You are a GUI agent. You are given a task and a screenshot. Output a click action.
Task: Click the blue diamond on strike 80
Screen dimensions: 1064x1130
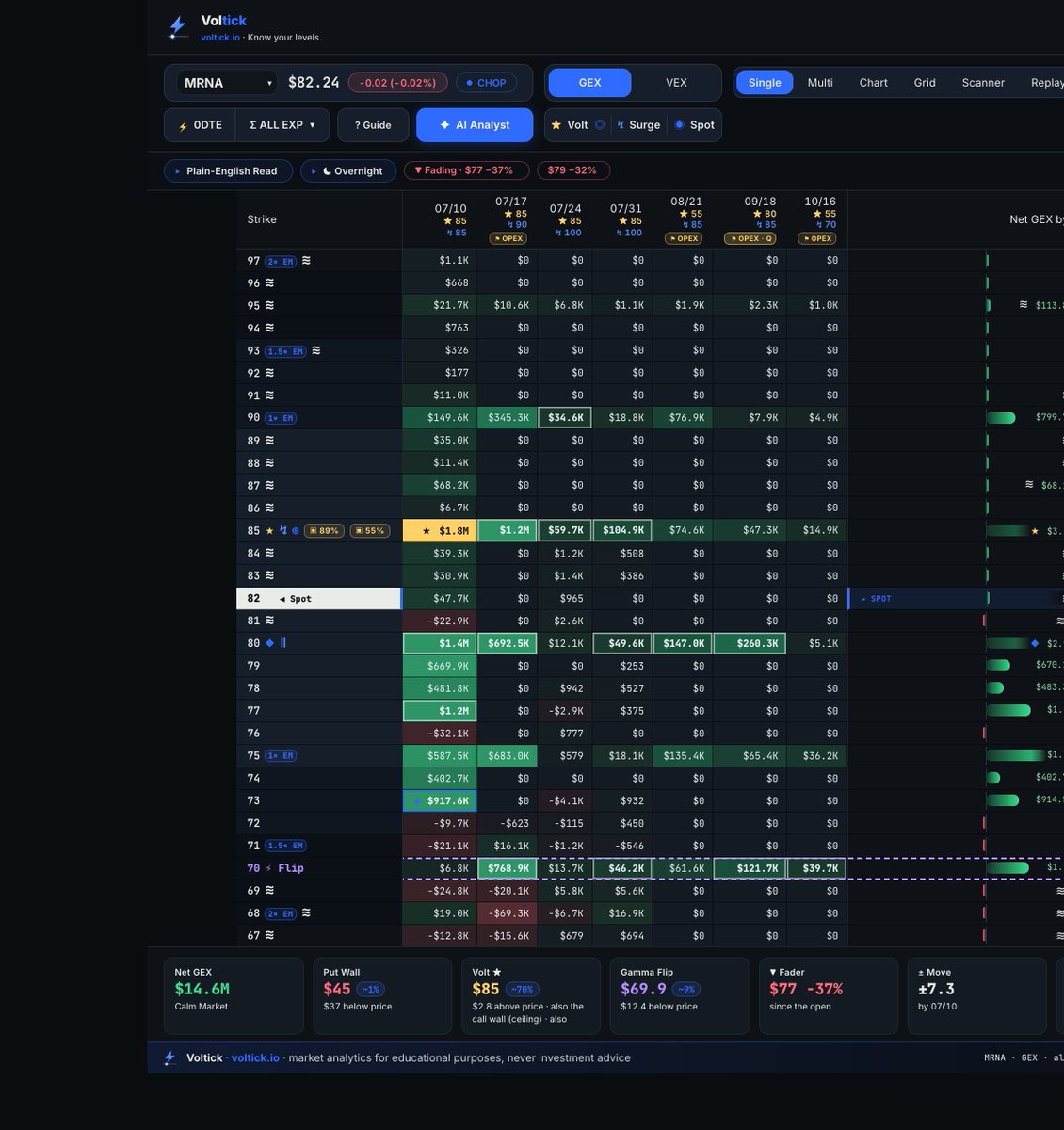point(270,643)
